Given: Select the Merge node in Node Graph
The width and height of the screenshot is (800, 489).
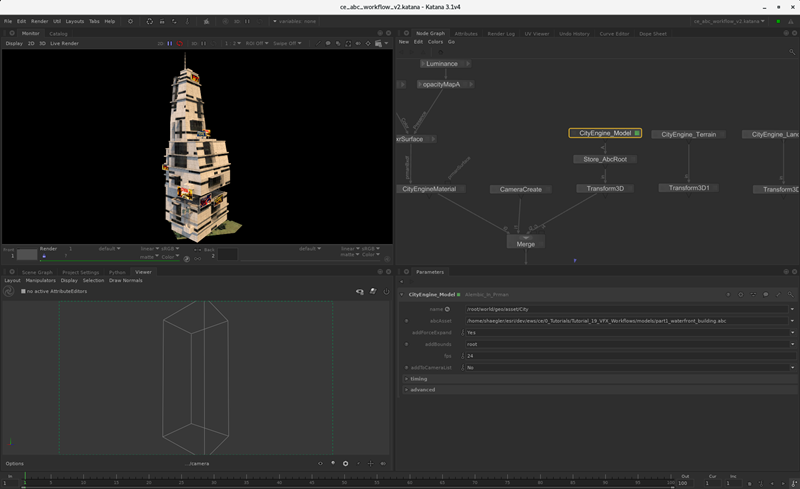Looking at the screenshot, I should [x=525, y=243].
